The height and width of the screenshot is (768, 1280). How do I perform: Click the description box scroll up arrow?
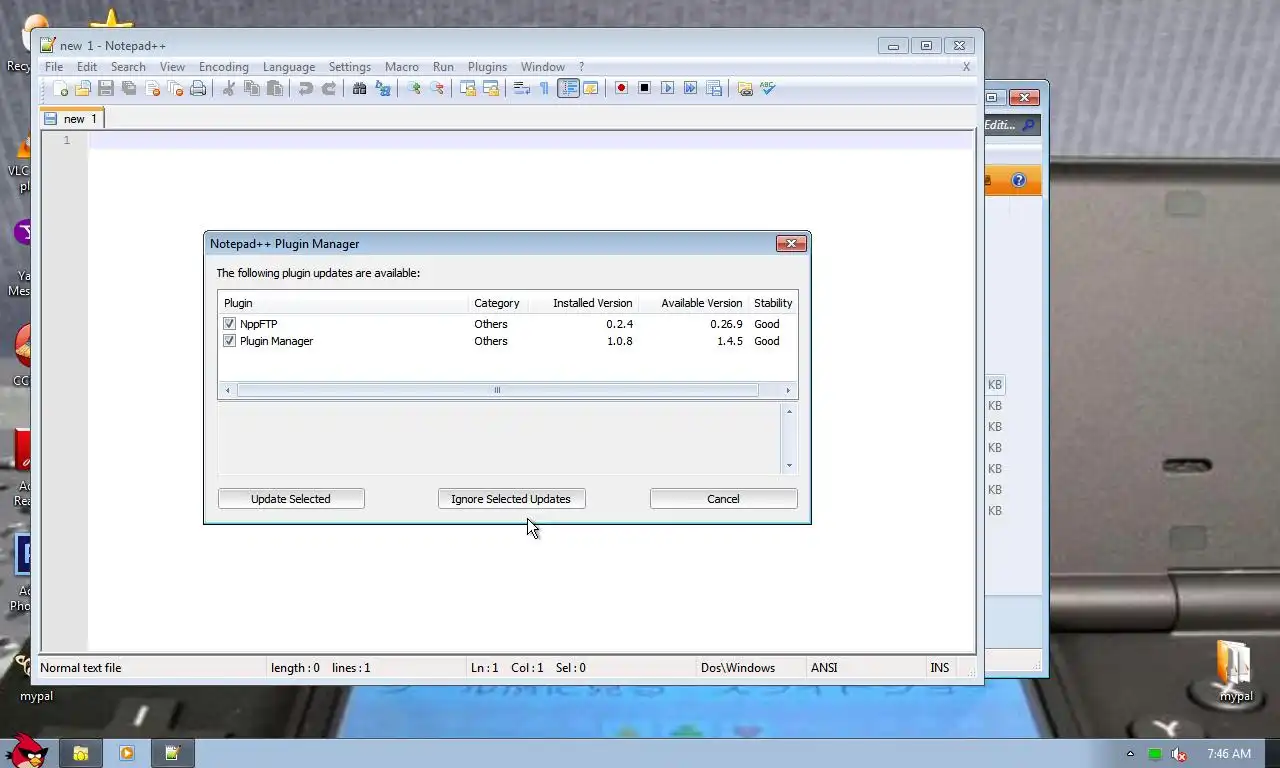pyautogui.click(x=789, y=411)
